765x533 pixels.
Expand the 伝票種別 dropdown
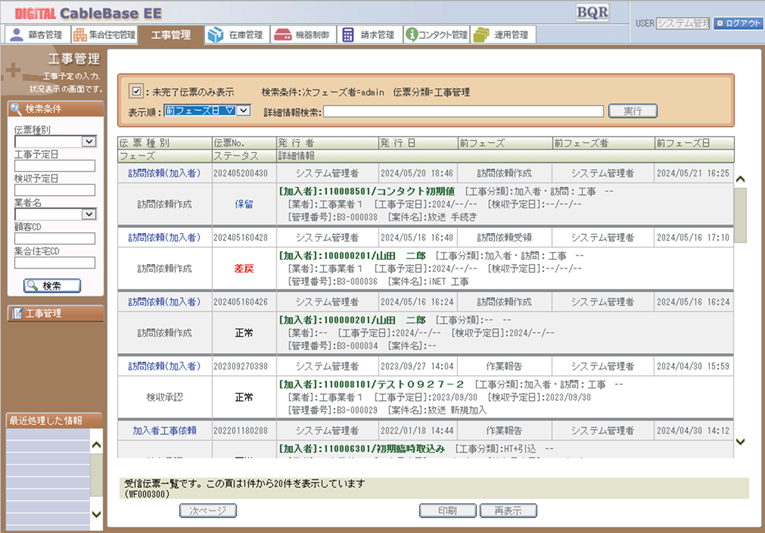click(x=89, y=142)
